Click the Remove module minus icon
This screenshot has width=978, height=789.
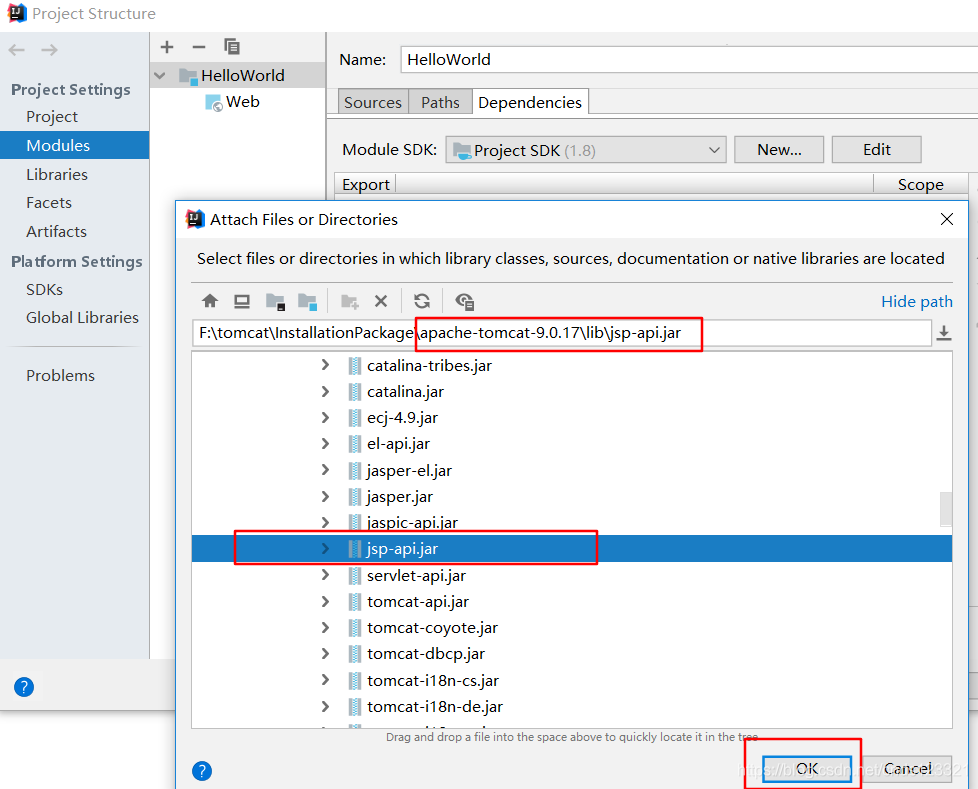coord(199,47)
